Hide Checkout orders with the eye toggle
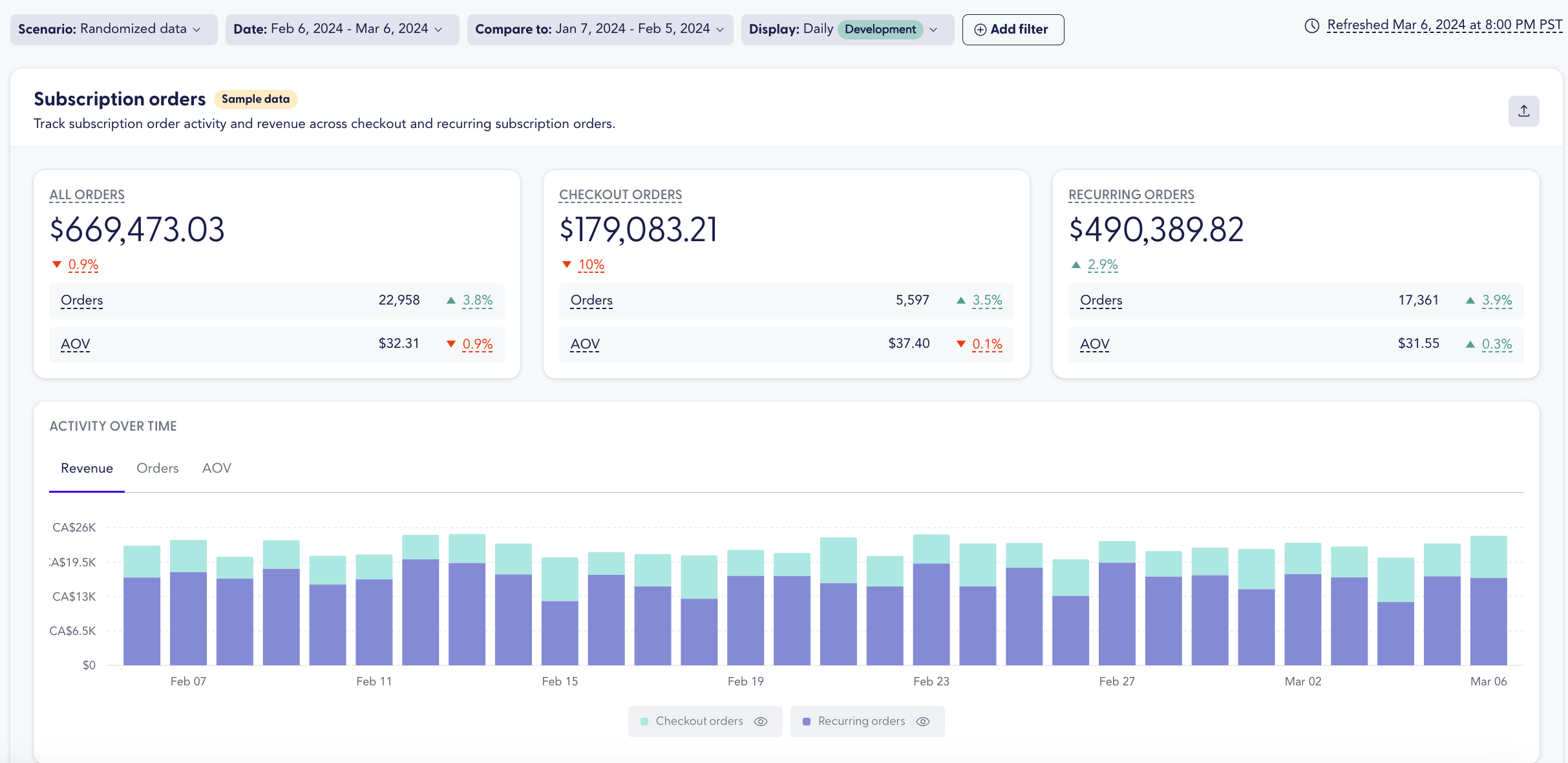1568x763 pixels. tap(761, 721)
